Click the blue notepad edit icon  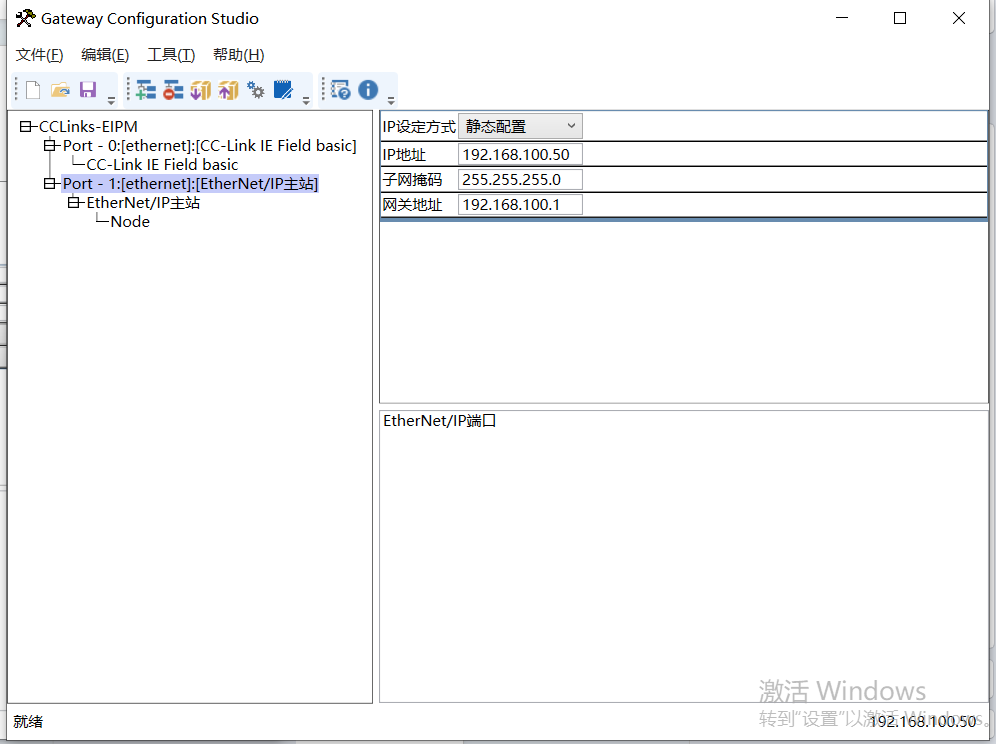pyautogui.click(x=283, y=90)
